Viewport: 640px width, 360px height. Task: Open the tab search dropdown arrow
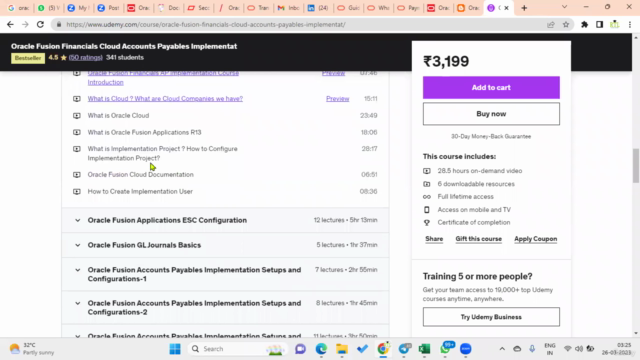coord(564,7)
